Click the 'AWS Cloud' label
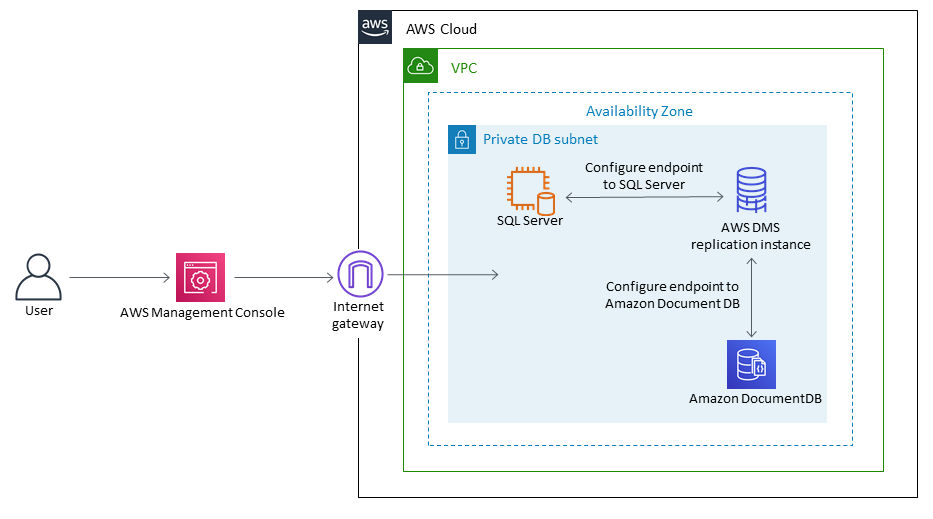Image resolution: width=933 pixels, height=519 pixels. [441, 29]
